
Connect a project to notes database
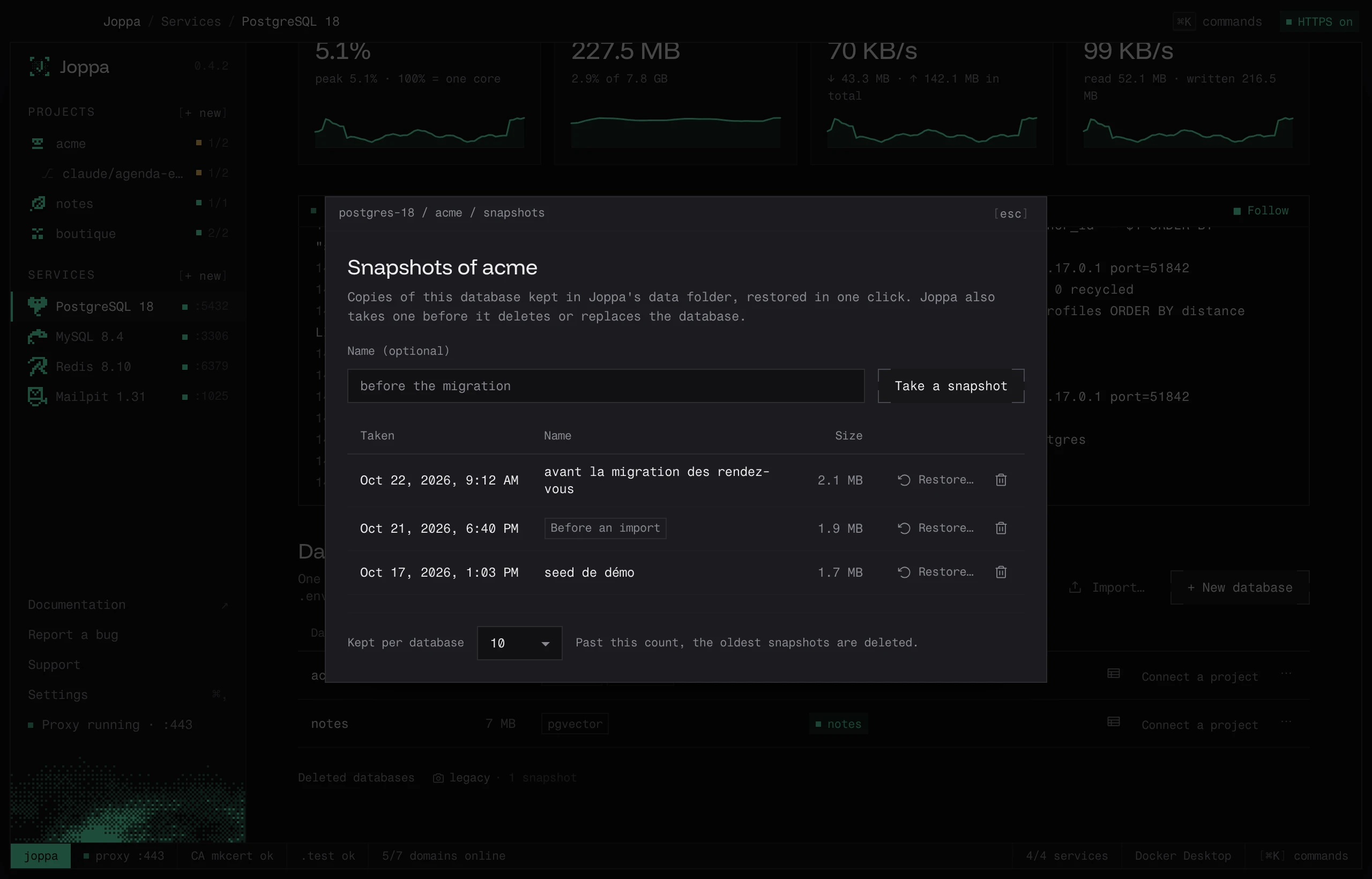coord(1199,725)
